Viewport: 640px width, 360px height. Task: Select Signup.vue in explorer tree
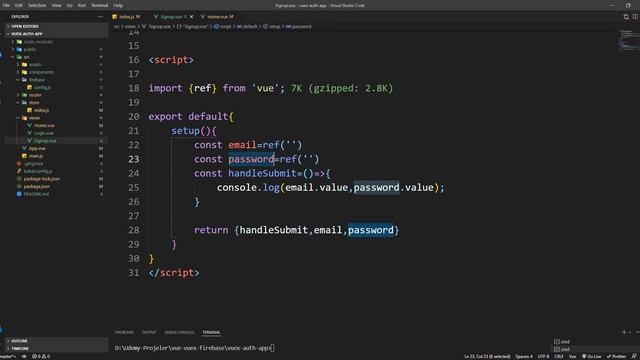(45, 141)
